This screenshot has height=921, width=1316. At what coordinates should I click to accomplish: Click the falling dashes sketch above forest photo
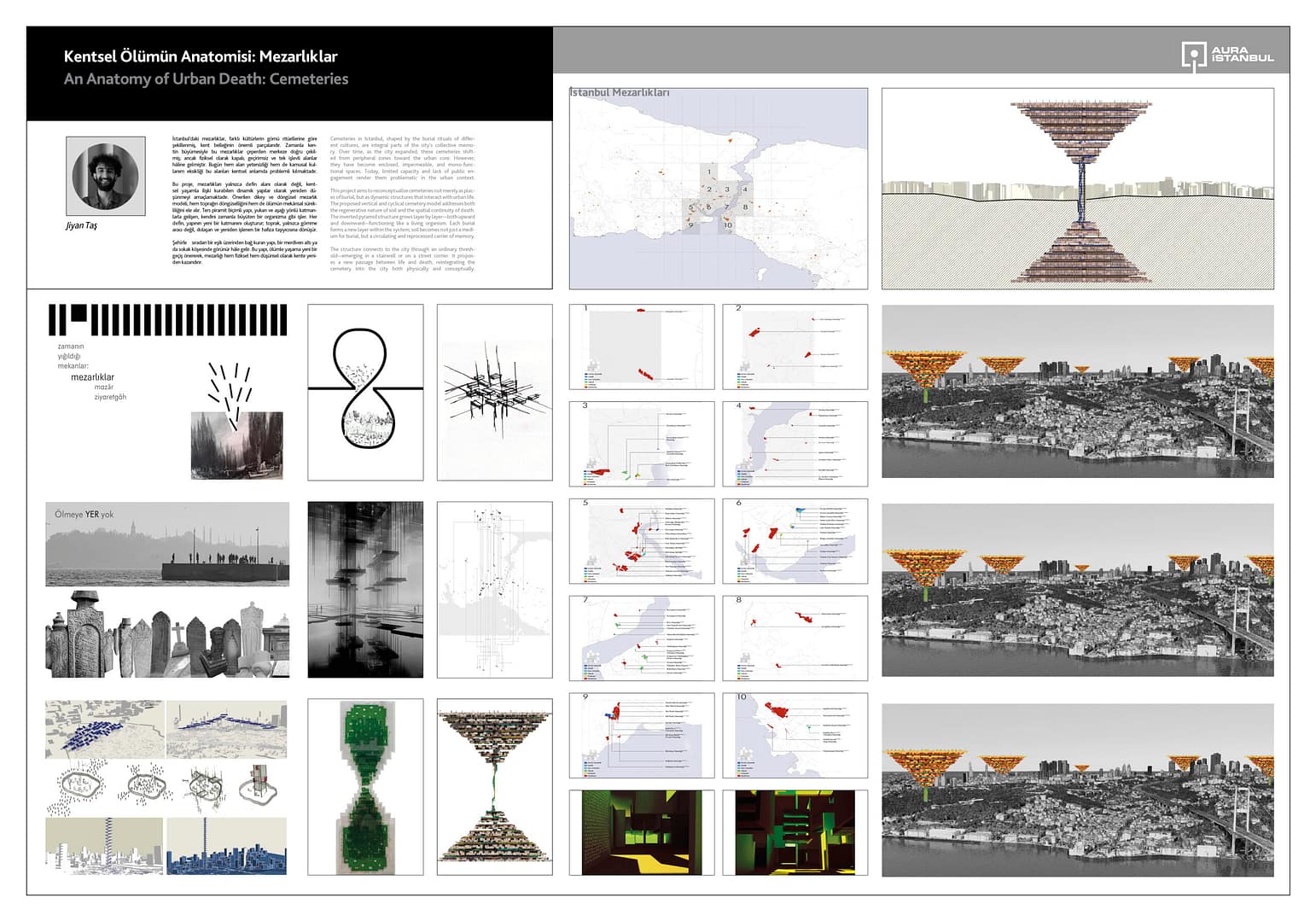coord(230,388)
